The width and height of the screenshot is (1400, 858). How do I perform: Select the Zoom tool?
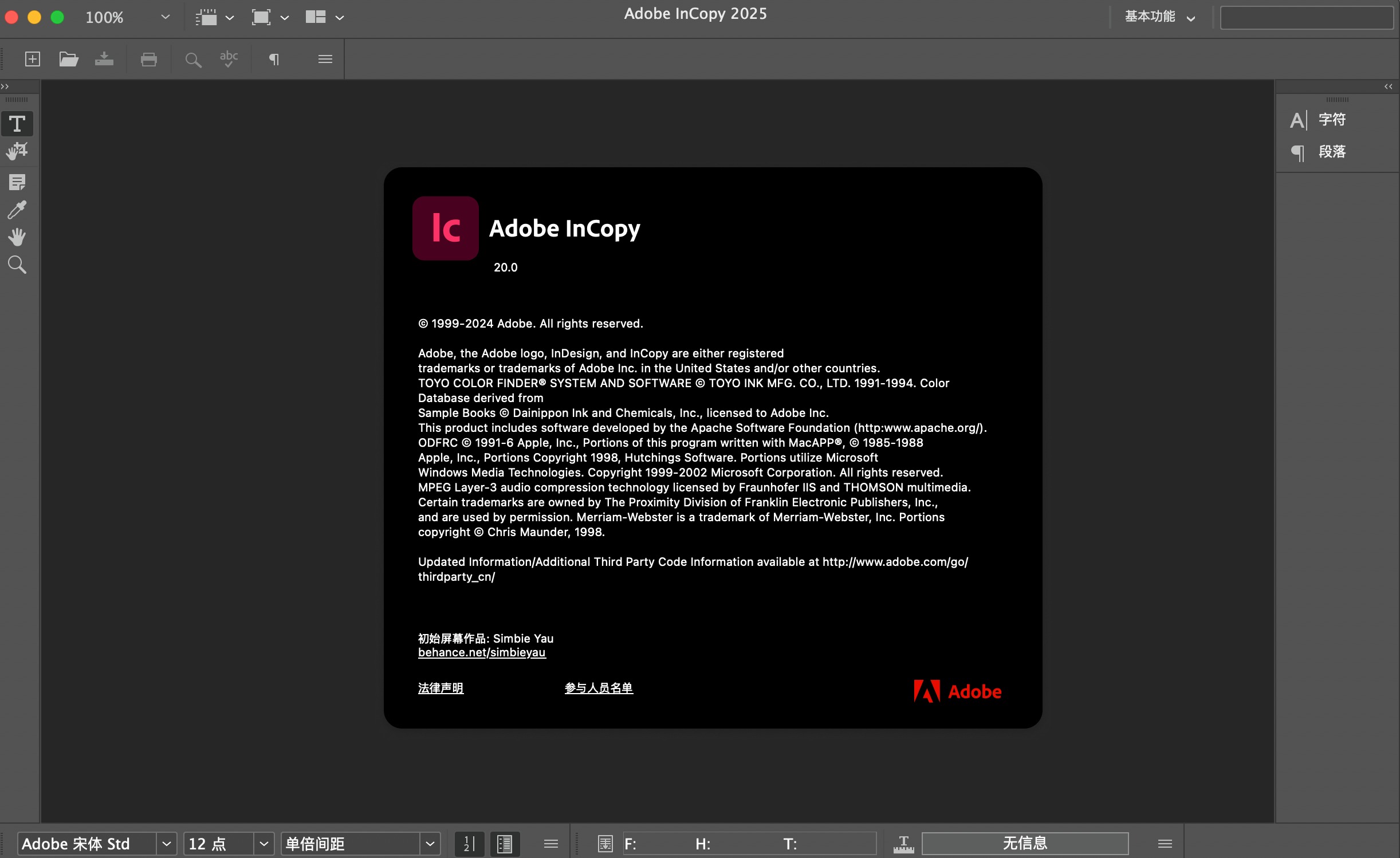[x=18, y=264]
